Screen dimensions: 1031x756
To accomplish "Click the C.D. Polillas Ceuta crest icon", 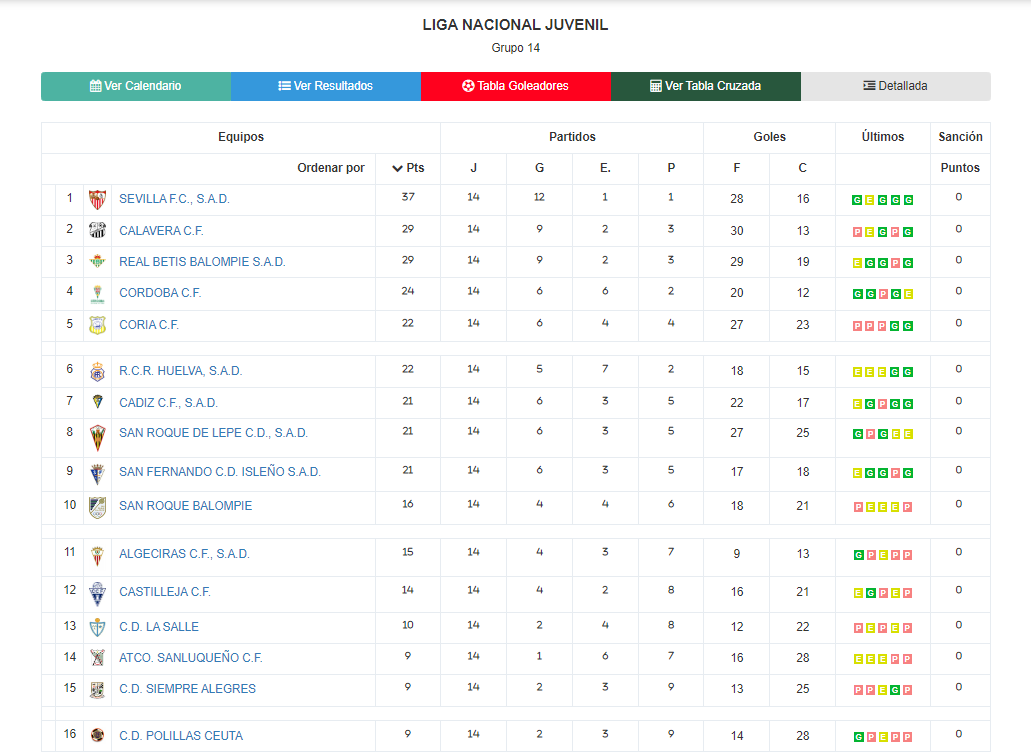I will 97,735.
